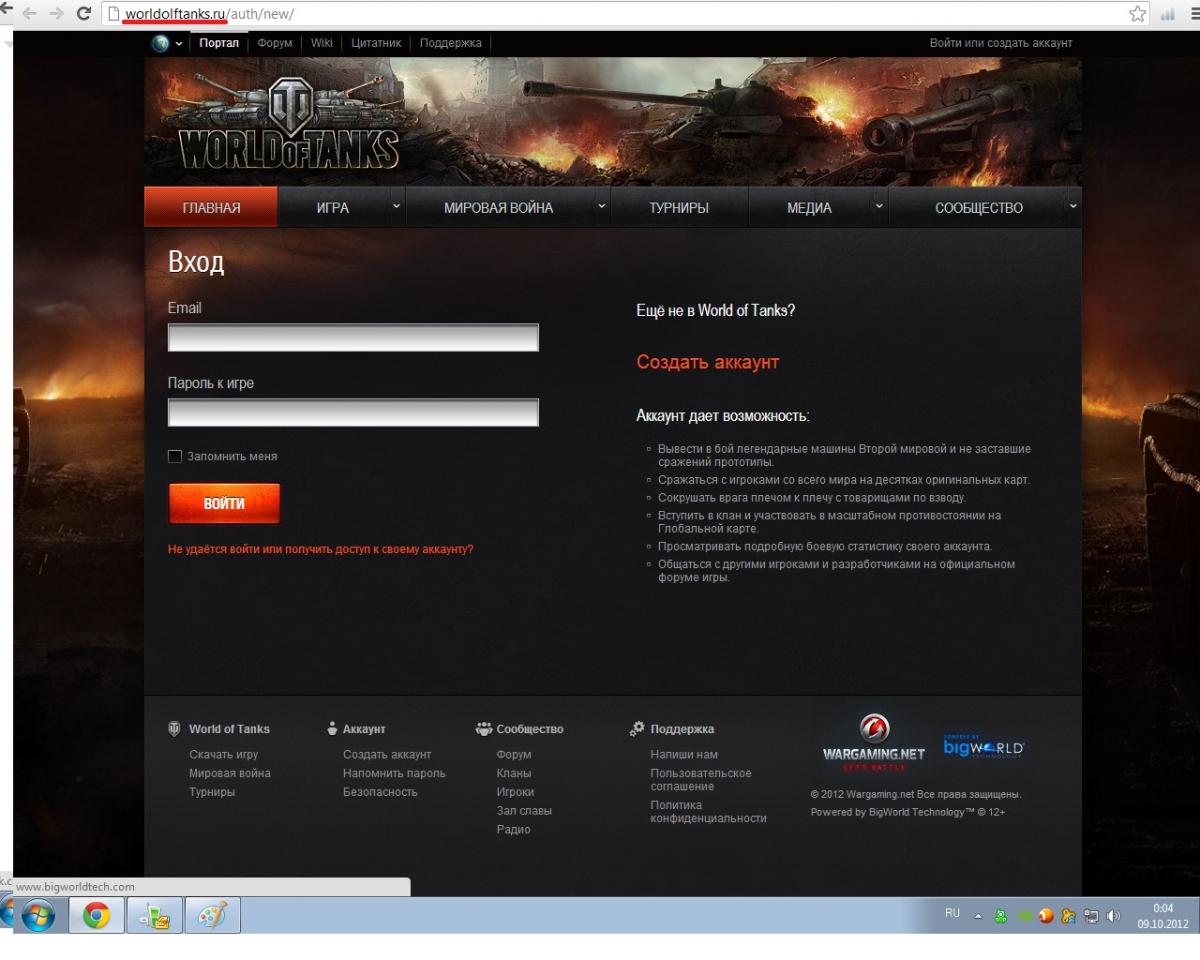Click the BigWorld technology logo
Image resolution: width=1200 pixels, height=960 pixels.
point(983,746)
